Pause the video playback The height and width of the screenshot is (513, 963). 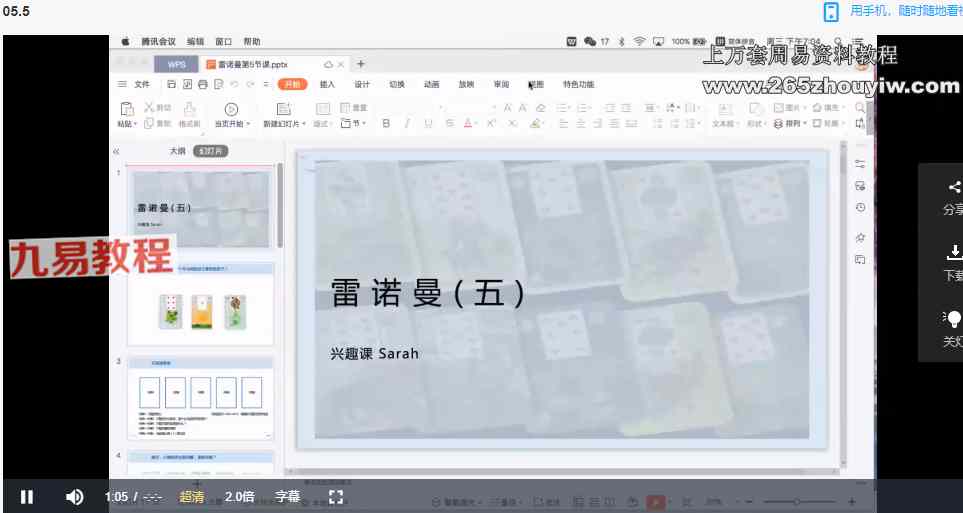pos(27,497)
